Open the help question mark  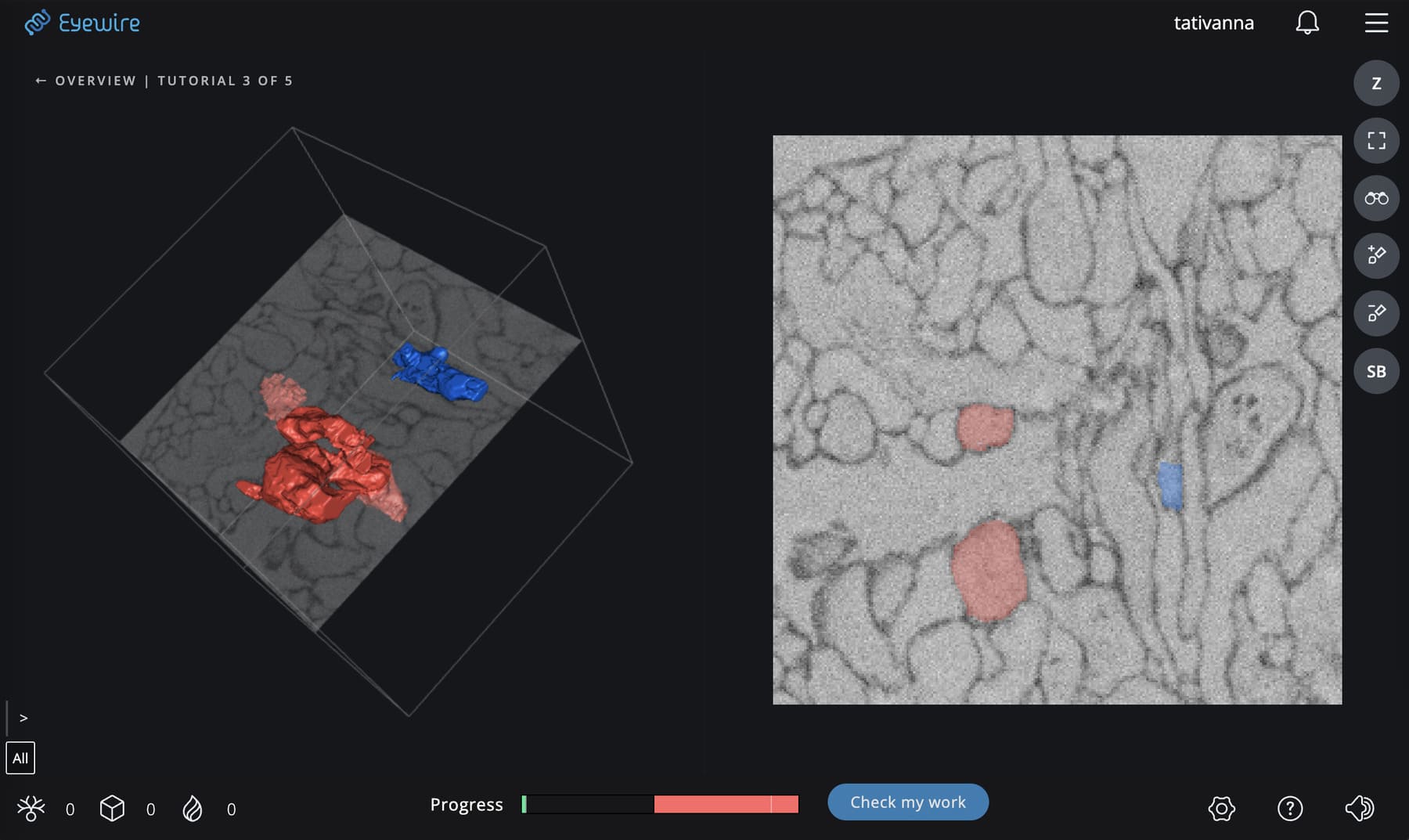(1289, 809)
